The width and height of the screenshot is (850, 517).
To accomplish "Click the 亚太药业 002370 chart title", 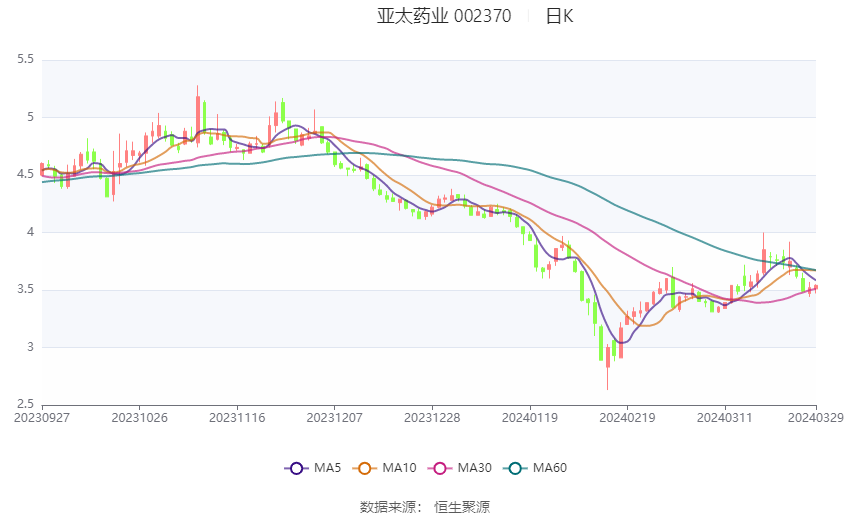I will click(x=444, y=16).
